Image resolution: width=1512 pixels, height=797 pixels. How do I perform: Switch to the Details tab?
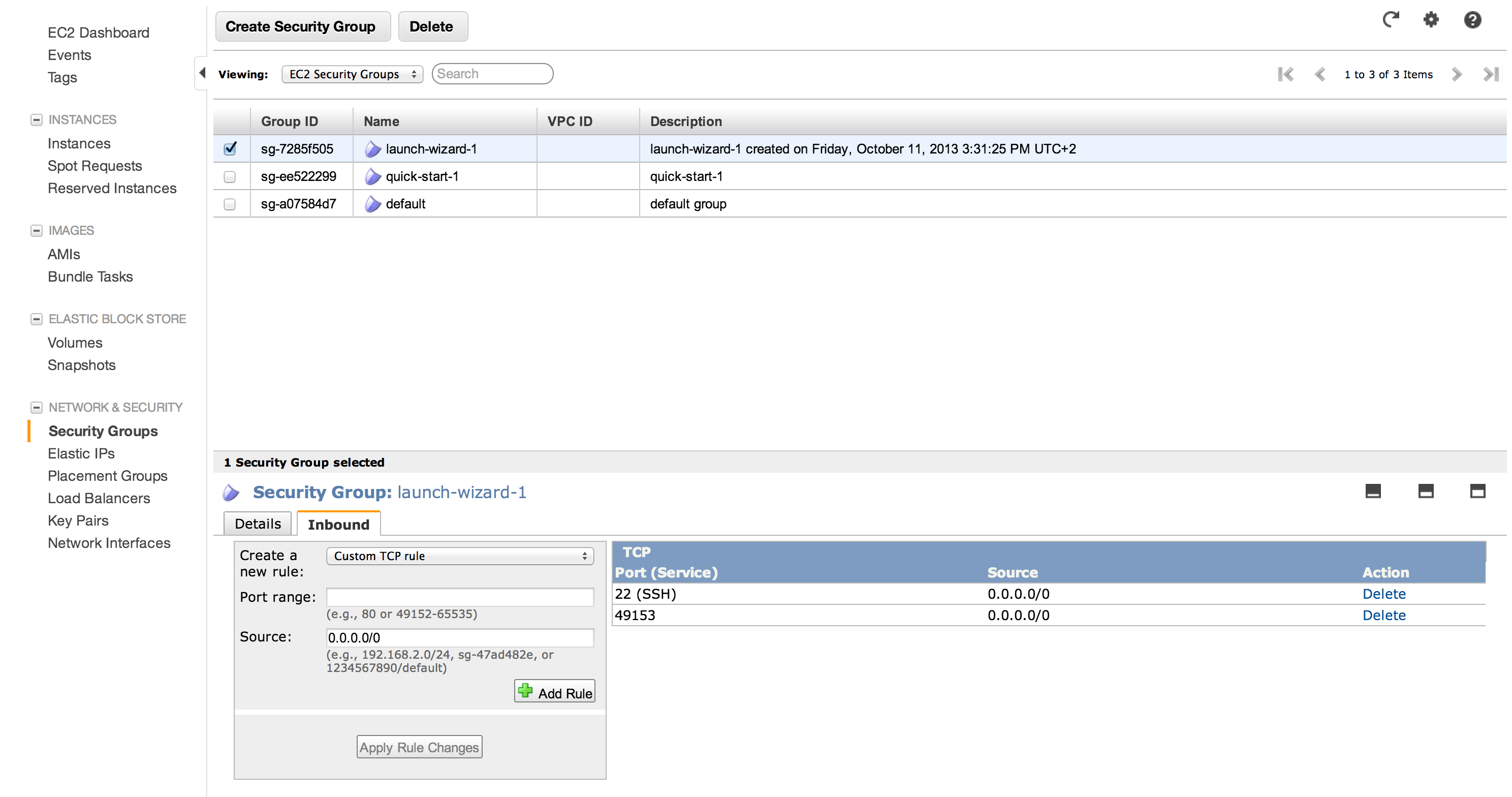[258, 524]
